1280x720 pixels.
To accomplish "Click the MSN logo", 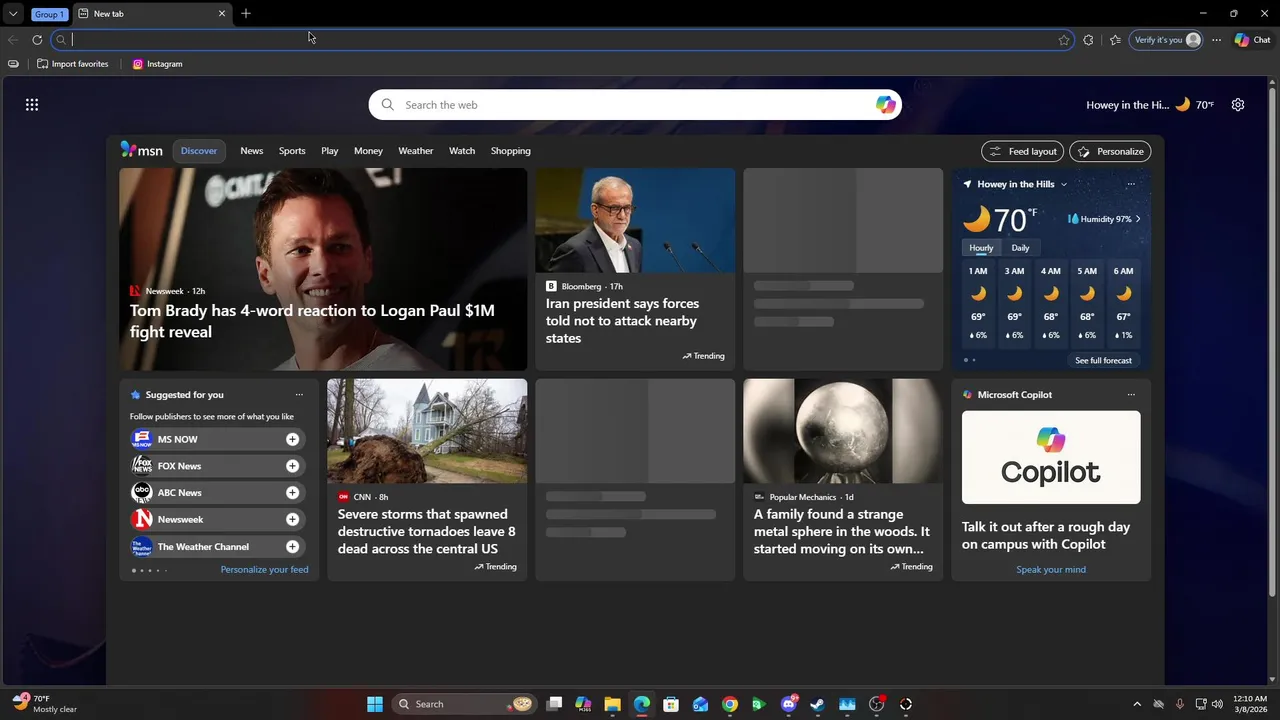I will click(x=141, y=150).
